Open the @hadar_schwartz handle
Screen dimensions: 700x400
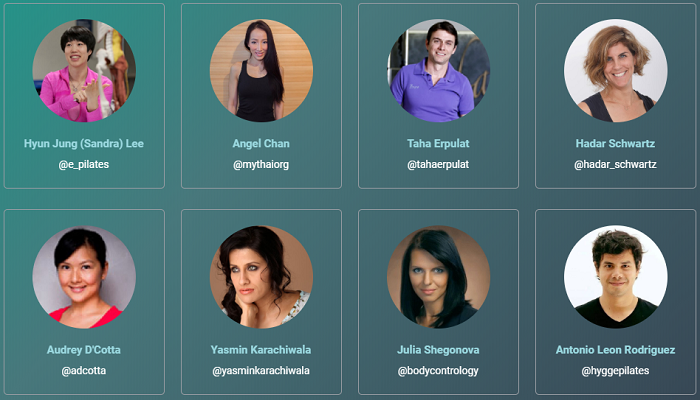[615, 165]
